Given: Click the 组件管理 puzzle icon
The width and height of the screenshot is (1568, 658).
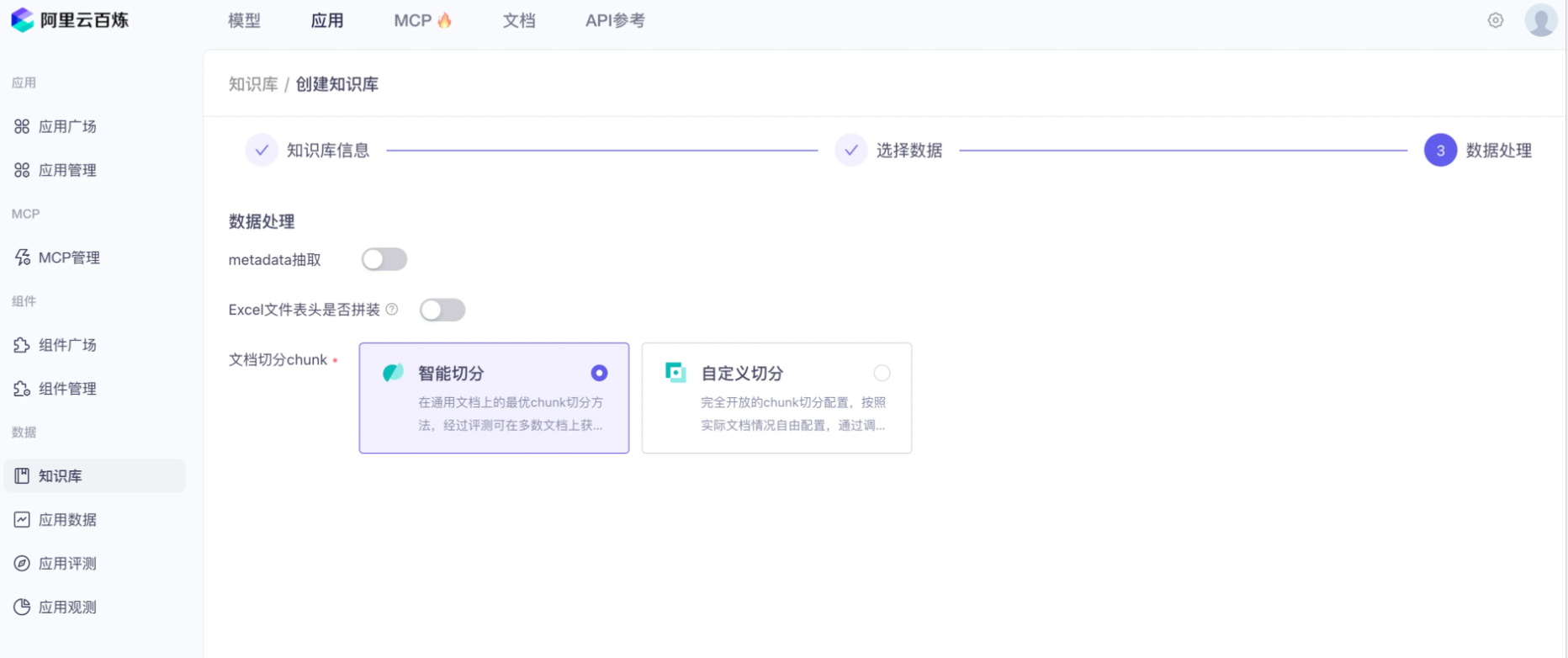Looking at the screenshot, I should 22,389.
